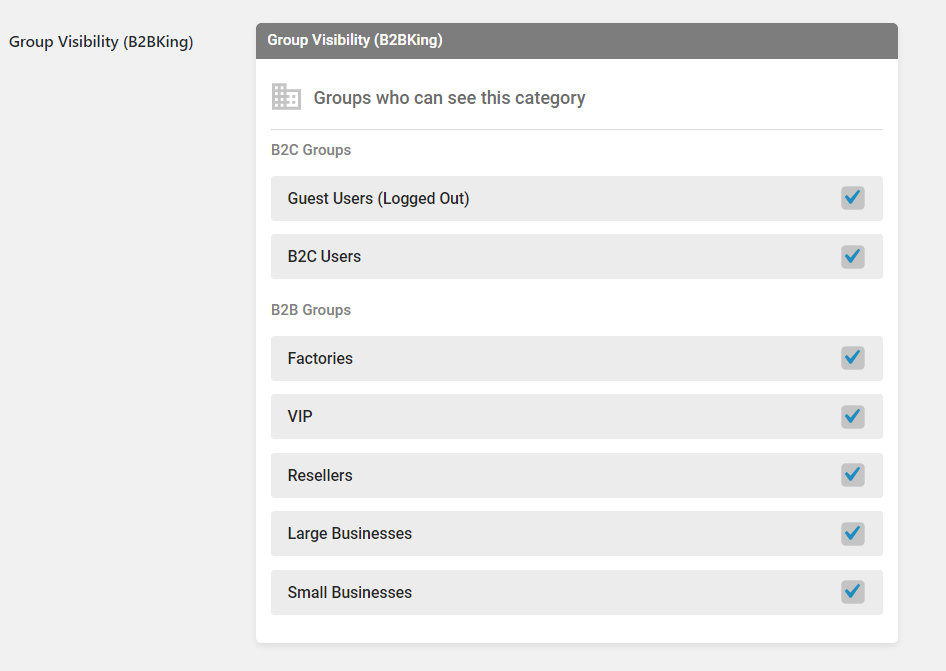Uncheck the Resellers checkbox
This screenshot has width=946, height=671.
pyautogui.click(x=852, y=475)
